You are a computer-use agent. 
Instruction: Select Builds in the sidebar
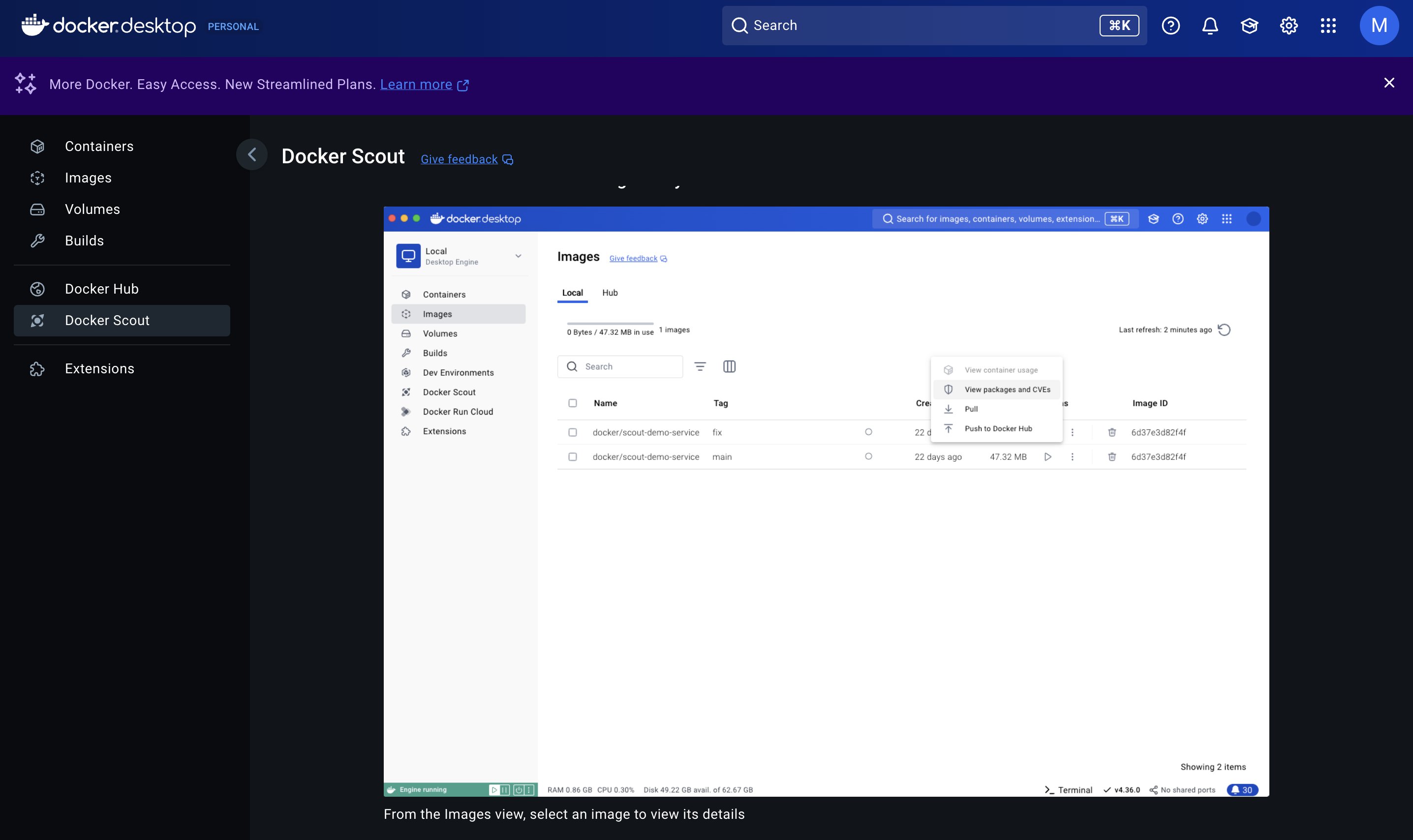pos(84,240)
